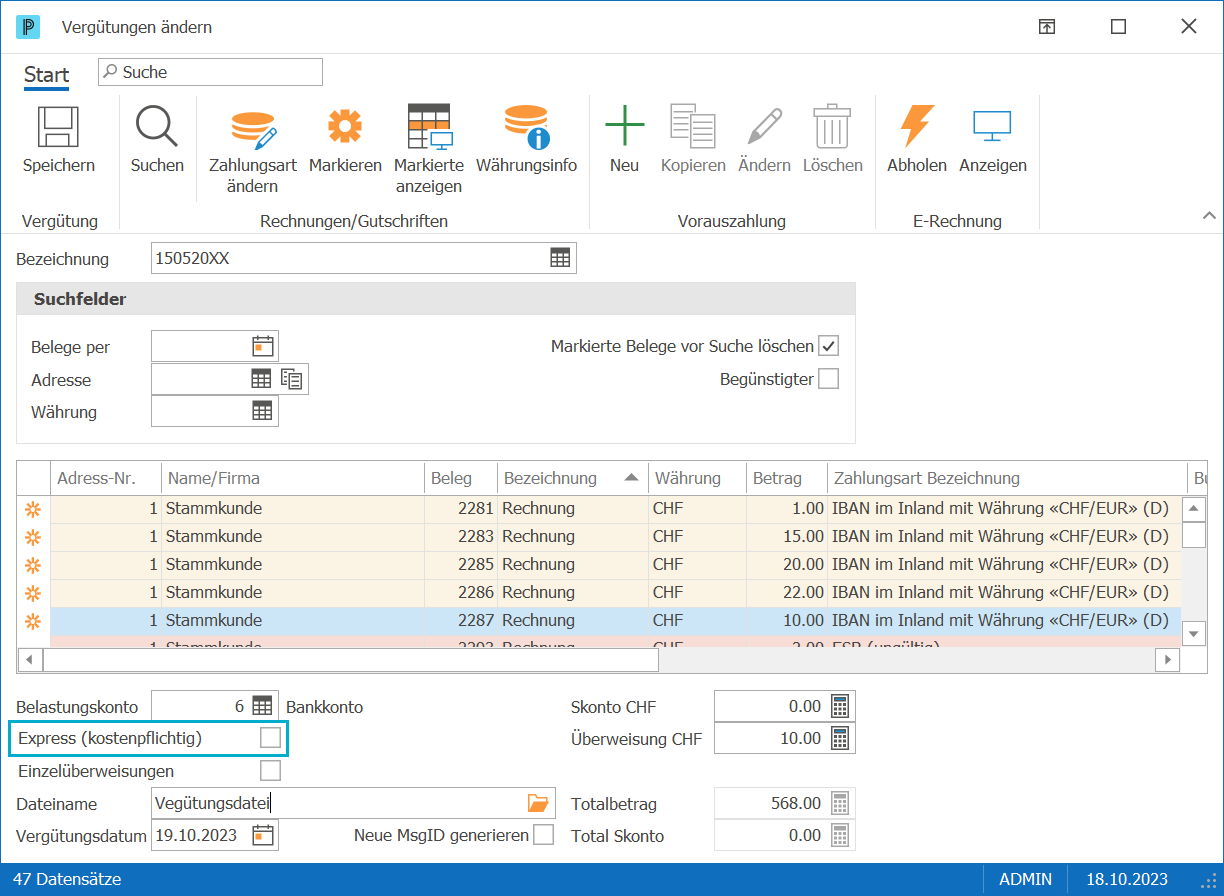1224x896 pixels.
Task: Sort table by Bezeichnung column header
Action: (572, 478)
